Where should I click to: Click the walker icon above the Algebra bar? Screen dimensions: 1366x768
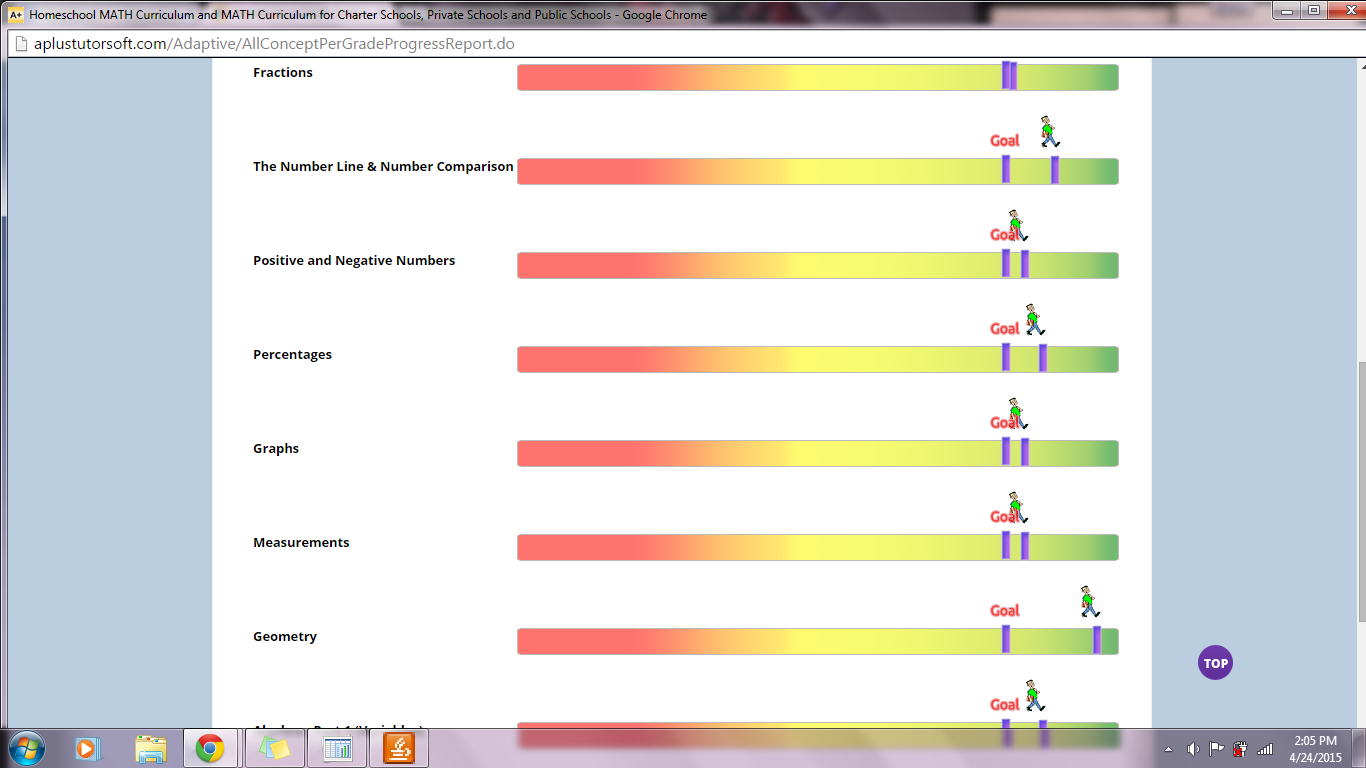tap(1034, 696)
